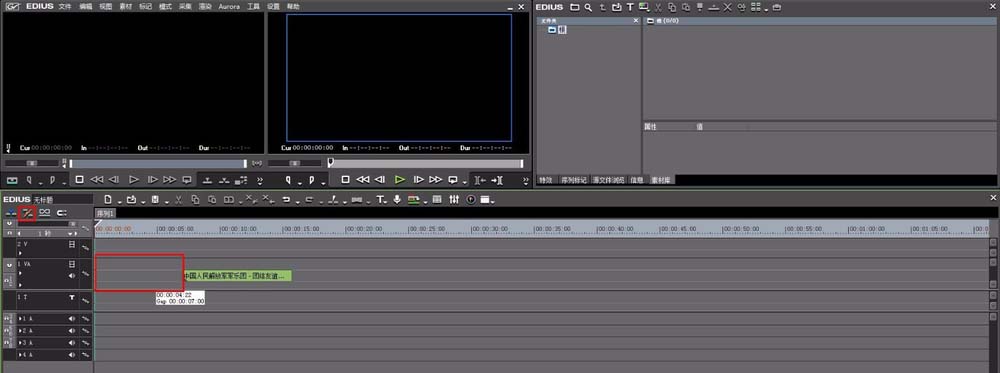Toggle video mute on 1 VA track
The height and width of the screenshot is (373, 1000).
(x=72, y=263)
